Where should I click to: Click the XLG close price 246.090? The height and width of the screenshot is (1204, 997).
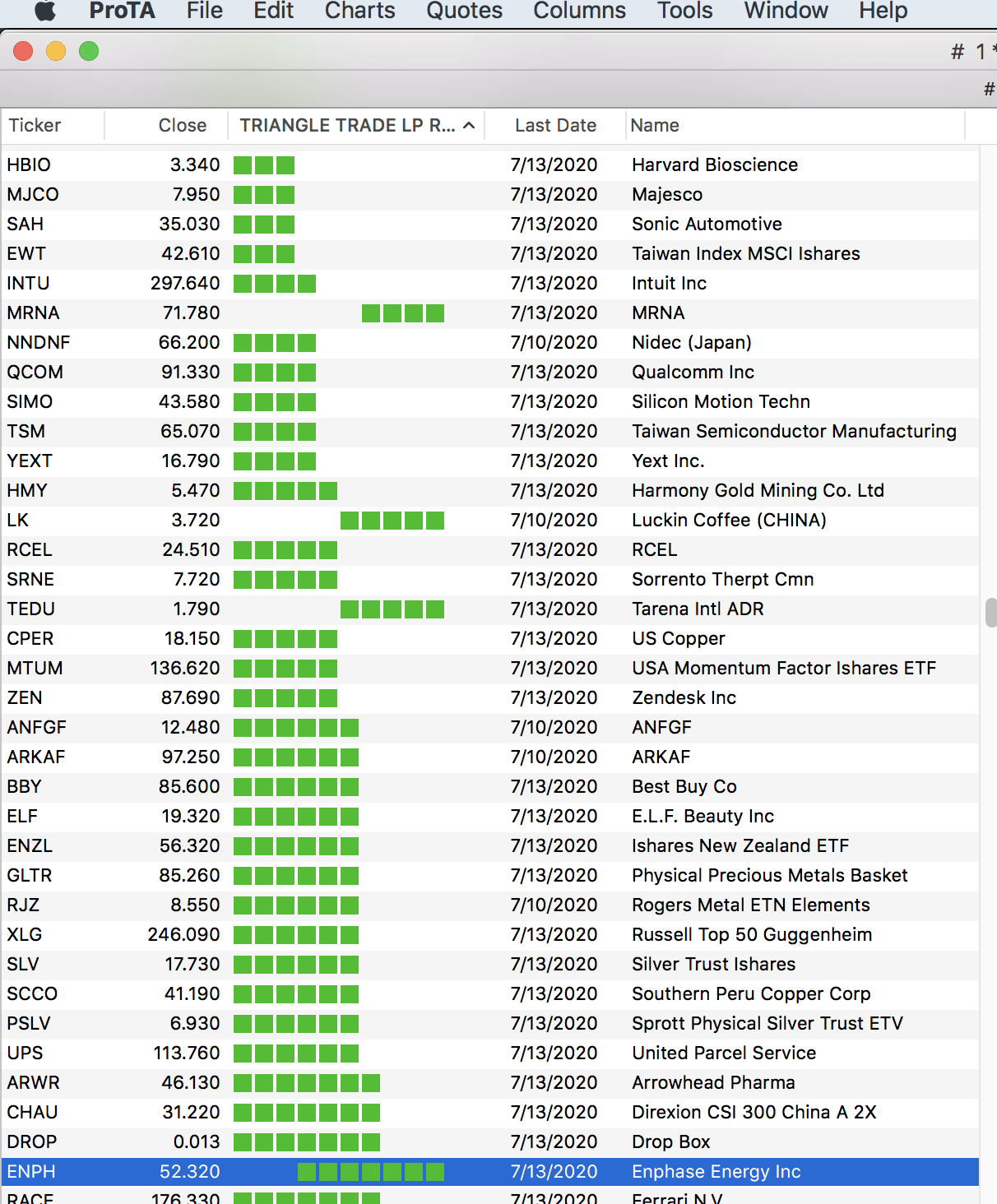click(x=184, y=934)
